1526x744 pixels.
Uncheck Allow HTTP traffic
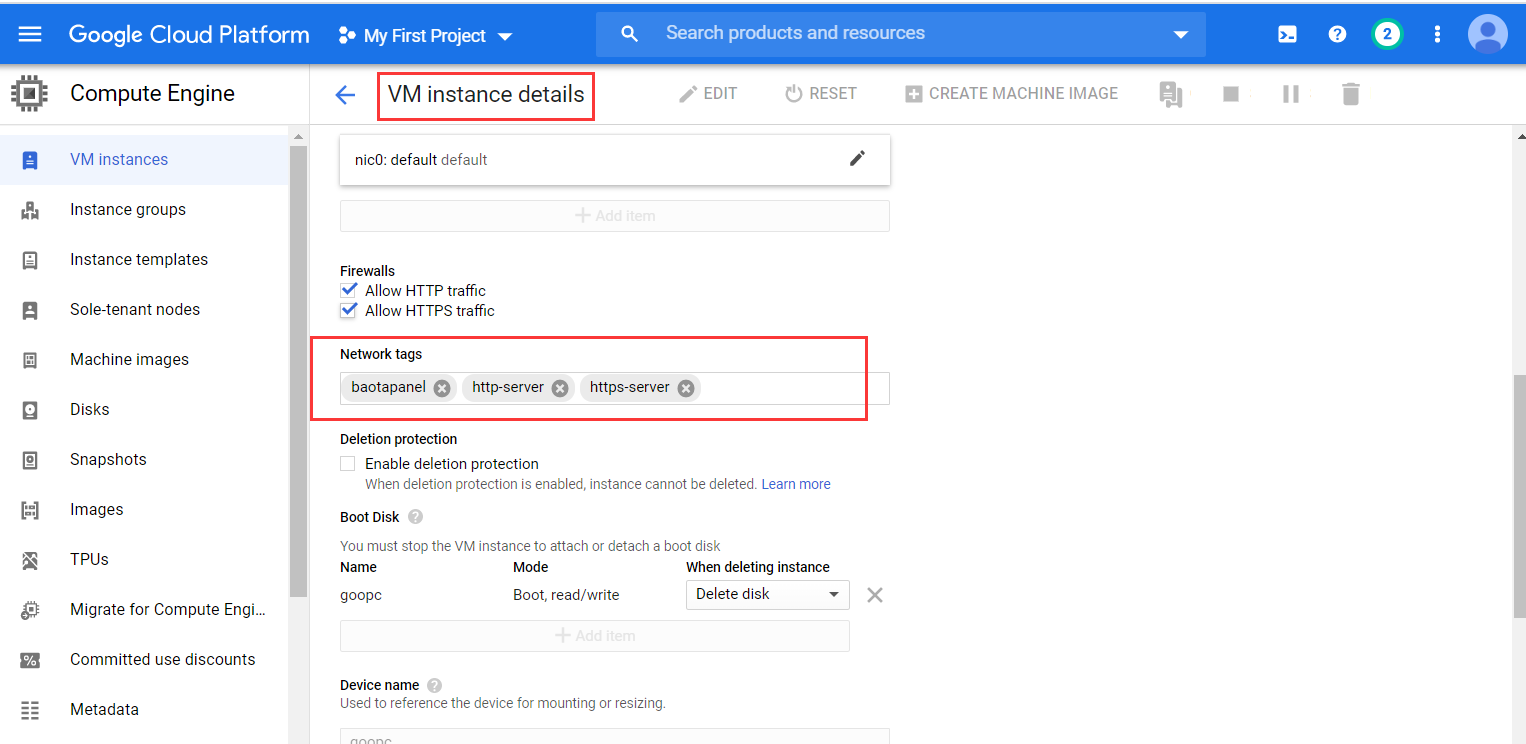(349, 291)
